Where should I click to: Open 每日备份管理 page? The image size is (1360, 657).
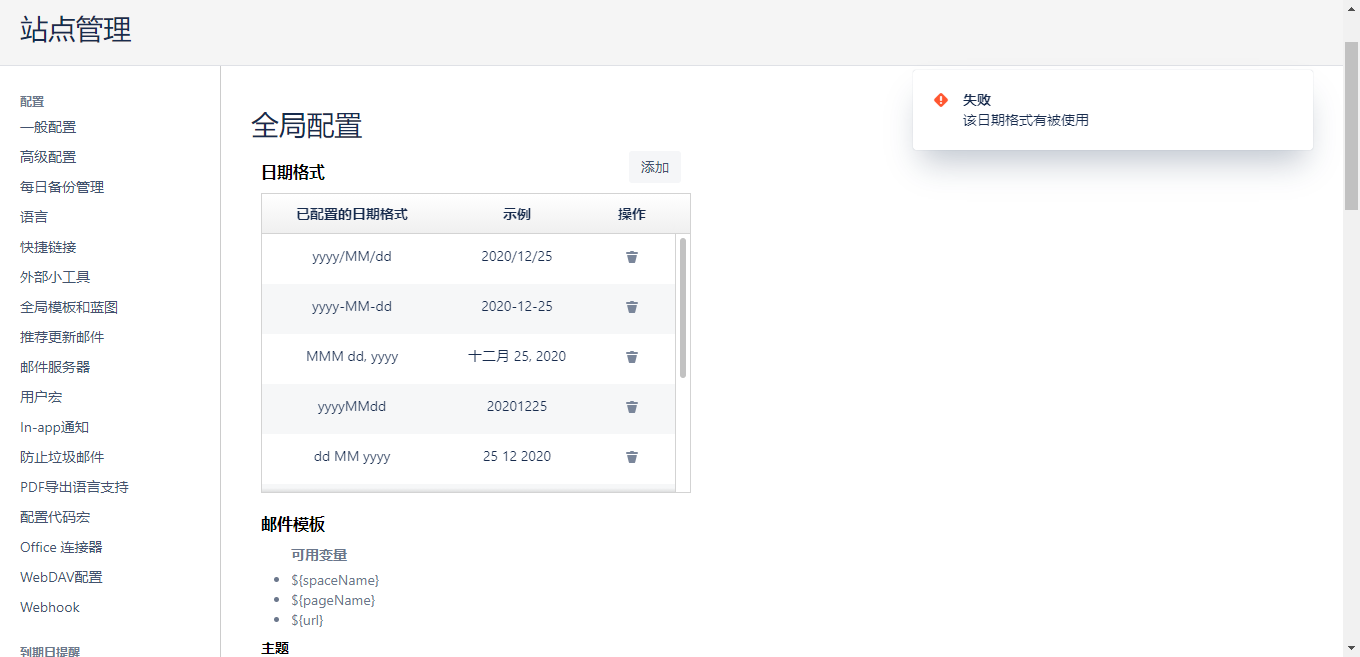coord(62,187)
